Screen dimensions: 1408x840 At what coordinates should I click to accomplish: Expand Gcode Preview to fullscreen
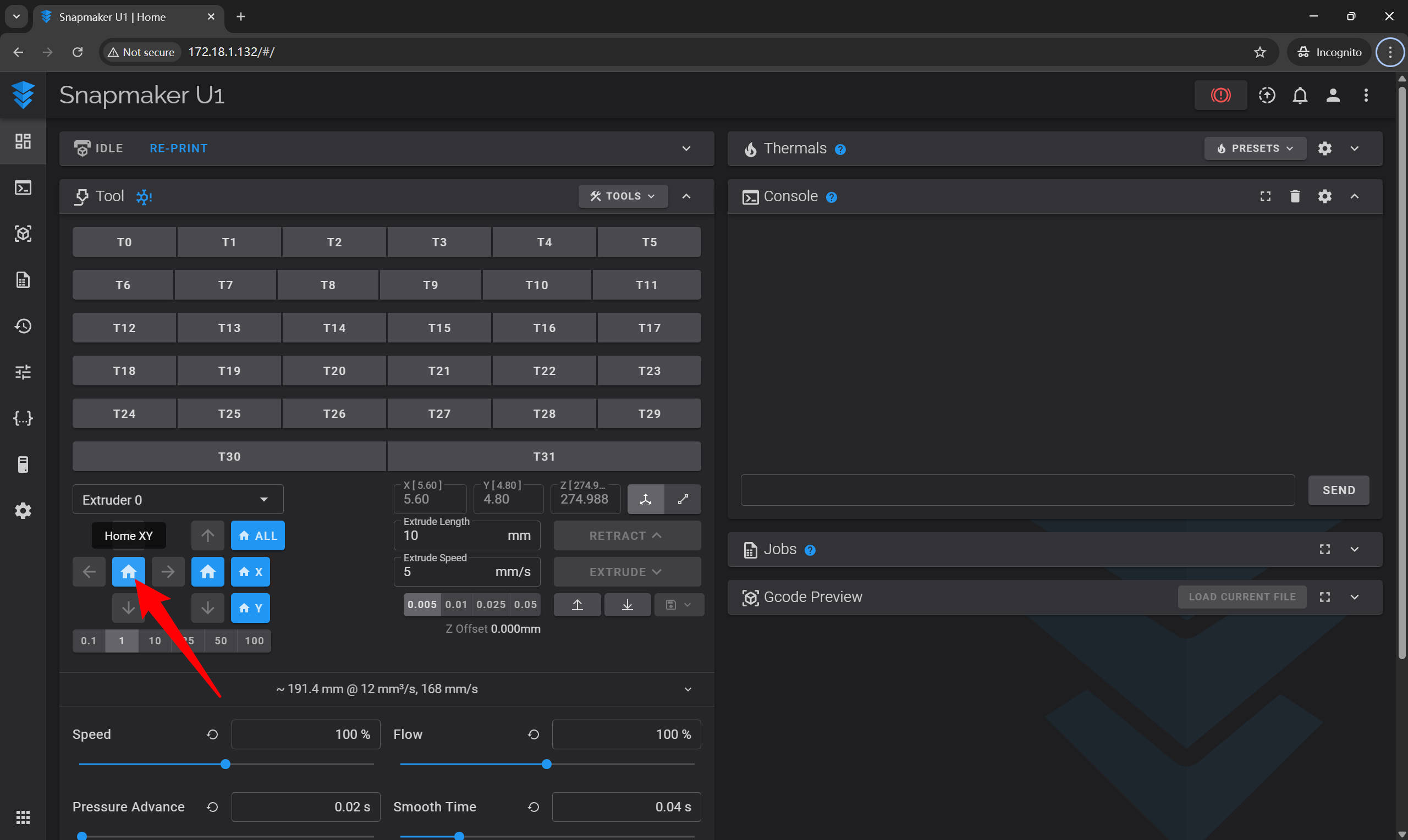coord(1324,597)
